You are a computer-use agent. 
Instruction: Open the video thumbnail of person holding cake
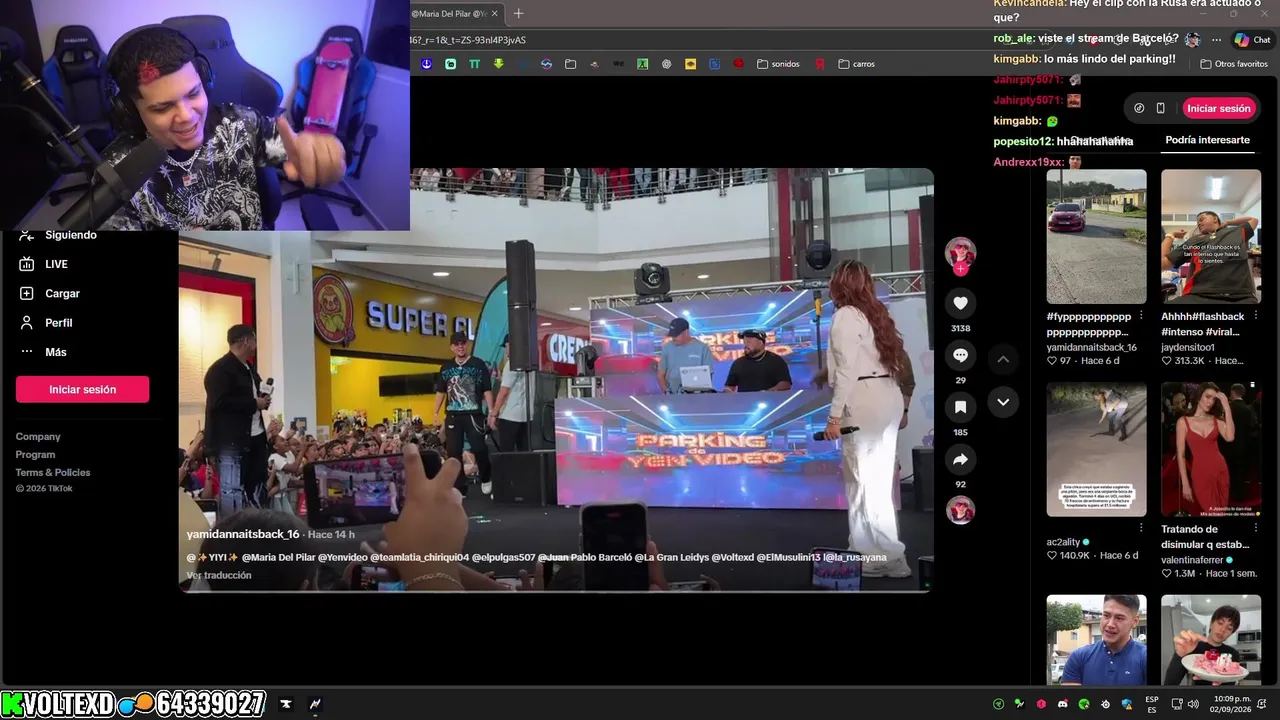pos(1211,640)
